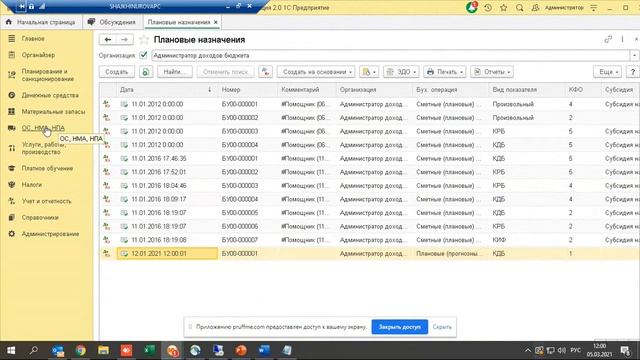
Task: Toggle the Организация filter checkbox
Action: coord(143,55)
